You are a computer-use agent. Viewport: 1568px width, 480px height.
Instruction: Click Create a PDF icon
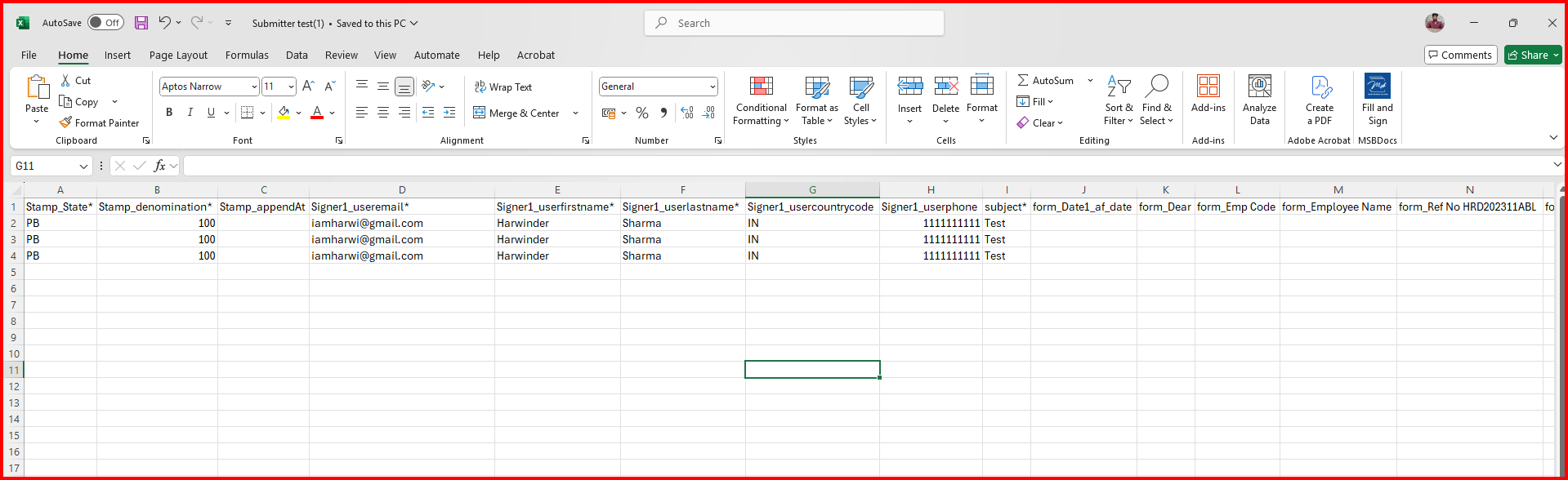(1319, 87)
